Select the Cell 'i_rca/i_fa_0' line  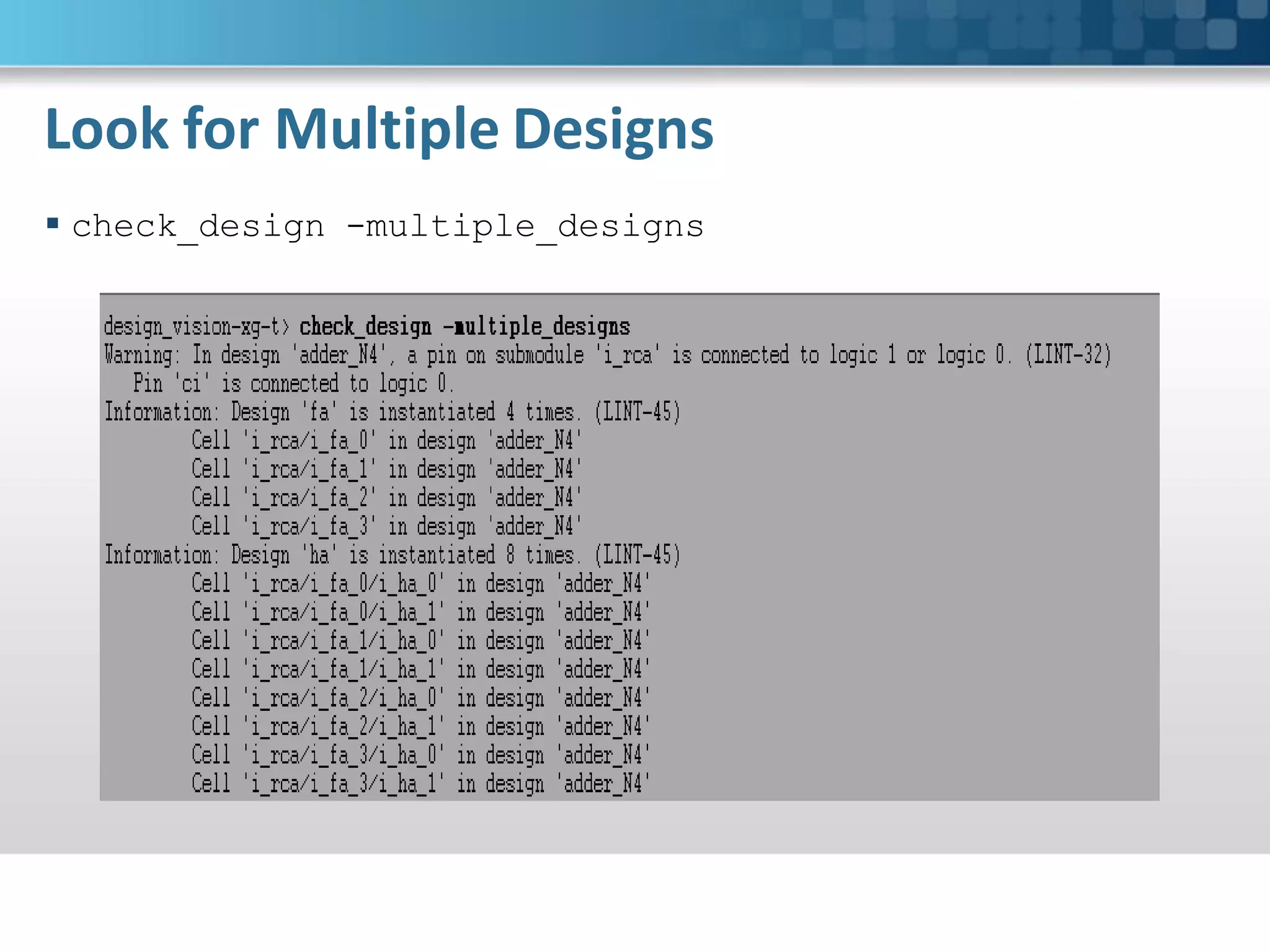click(386, 441)
